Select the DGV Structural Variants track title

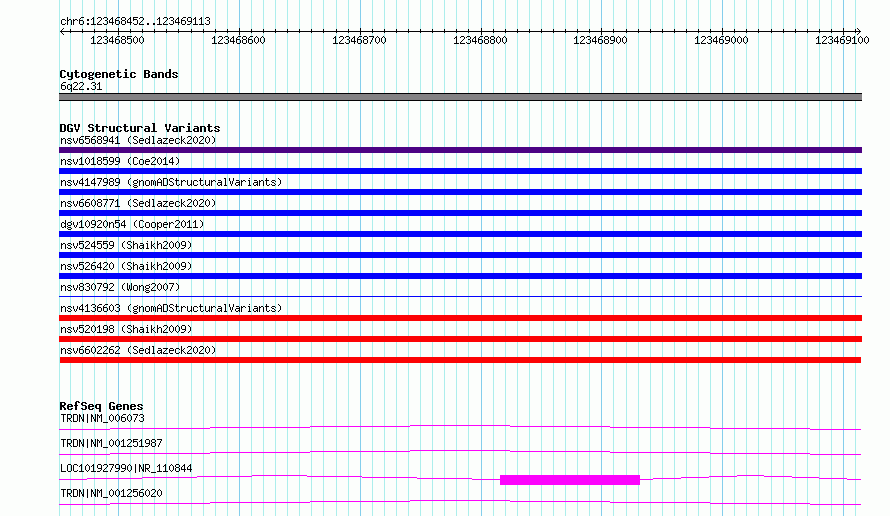click(140, 128)
